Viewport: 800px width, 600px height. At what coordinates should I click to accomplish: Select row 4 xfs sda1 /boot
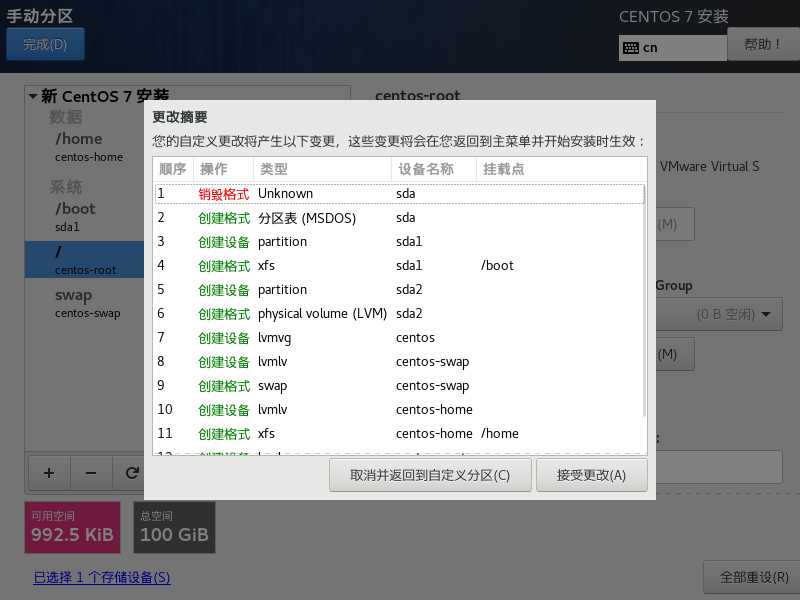point(399,266)
